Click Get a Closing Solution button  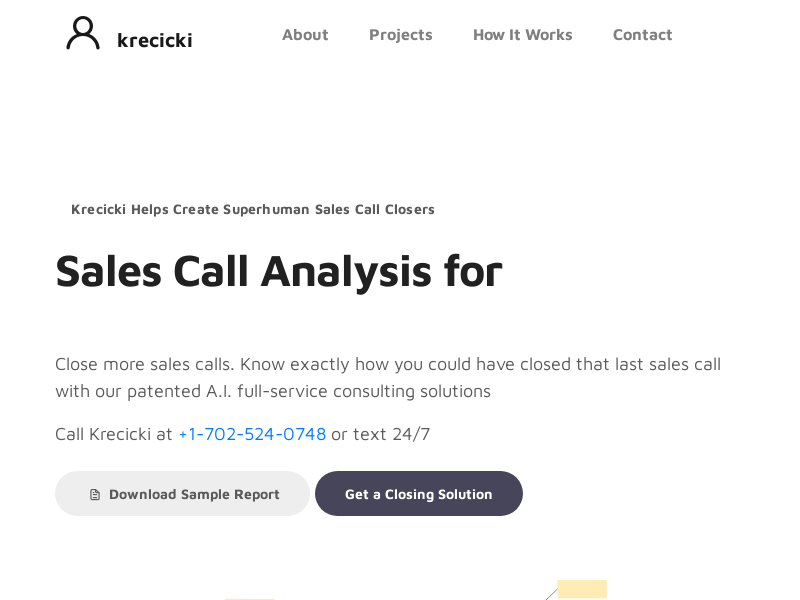(419, 493)
